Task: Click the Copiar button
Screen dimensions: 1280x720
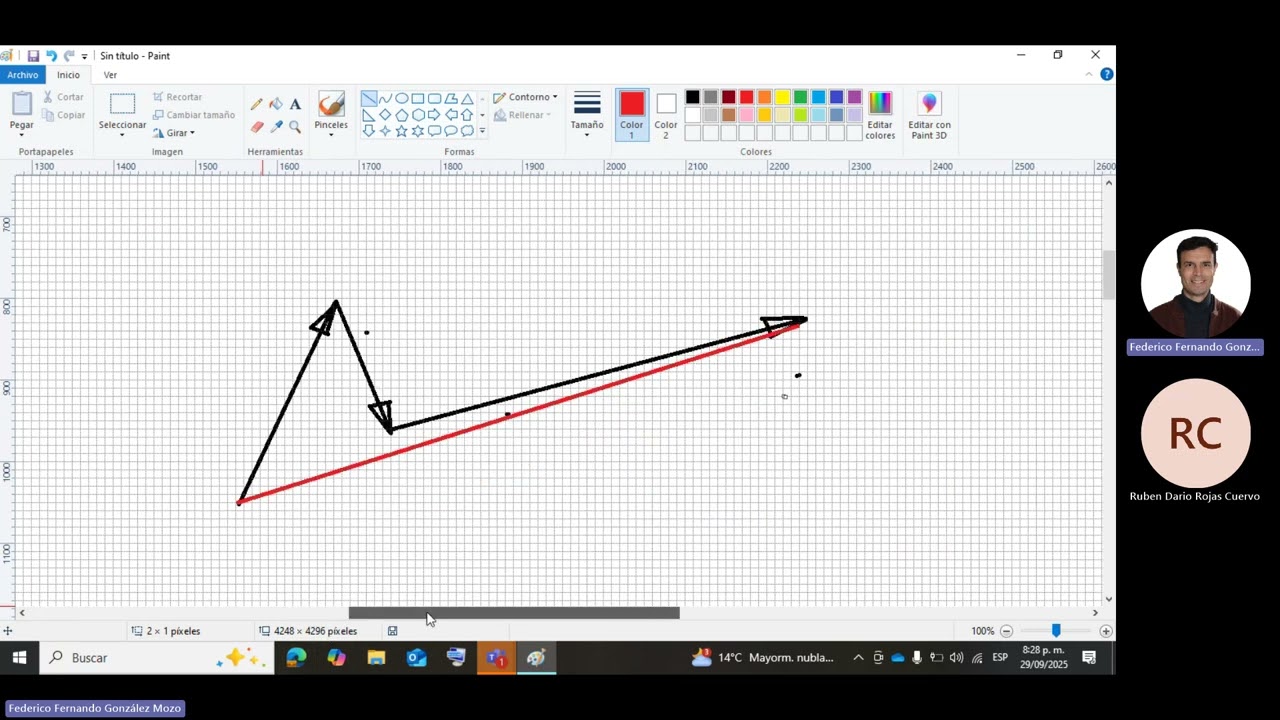Action: (x=63, y=115)
